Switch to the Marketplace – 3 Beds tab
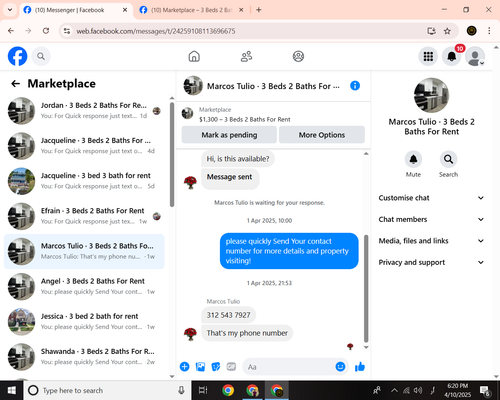The height and width of the screenshot is (400, 500). point(191,10)
